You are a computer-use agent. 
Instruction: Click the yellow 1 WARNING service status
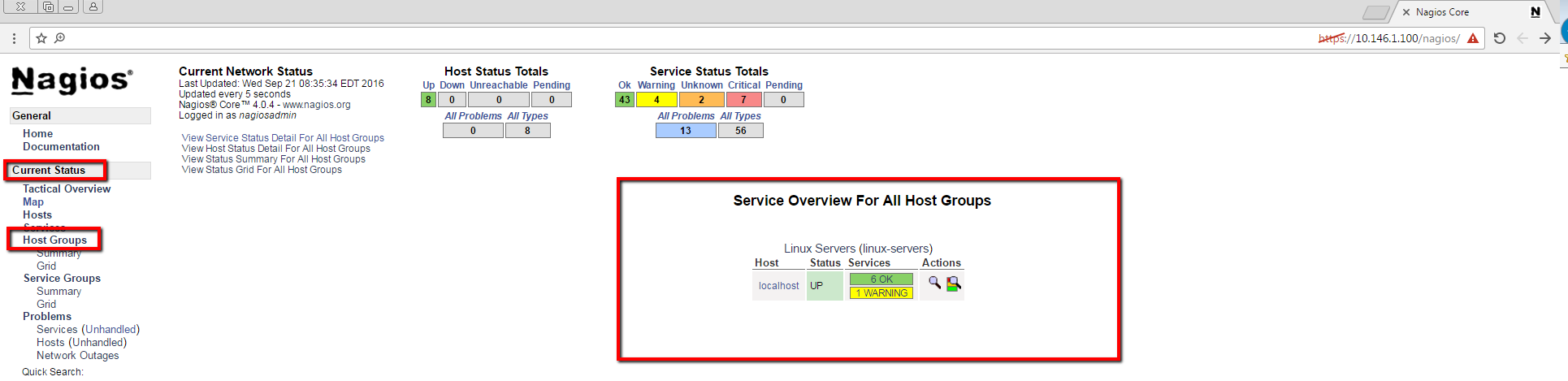881,293
